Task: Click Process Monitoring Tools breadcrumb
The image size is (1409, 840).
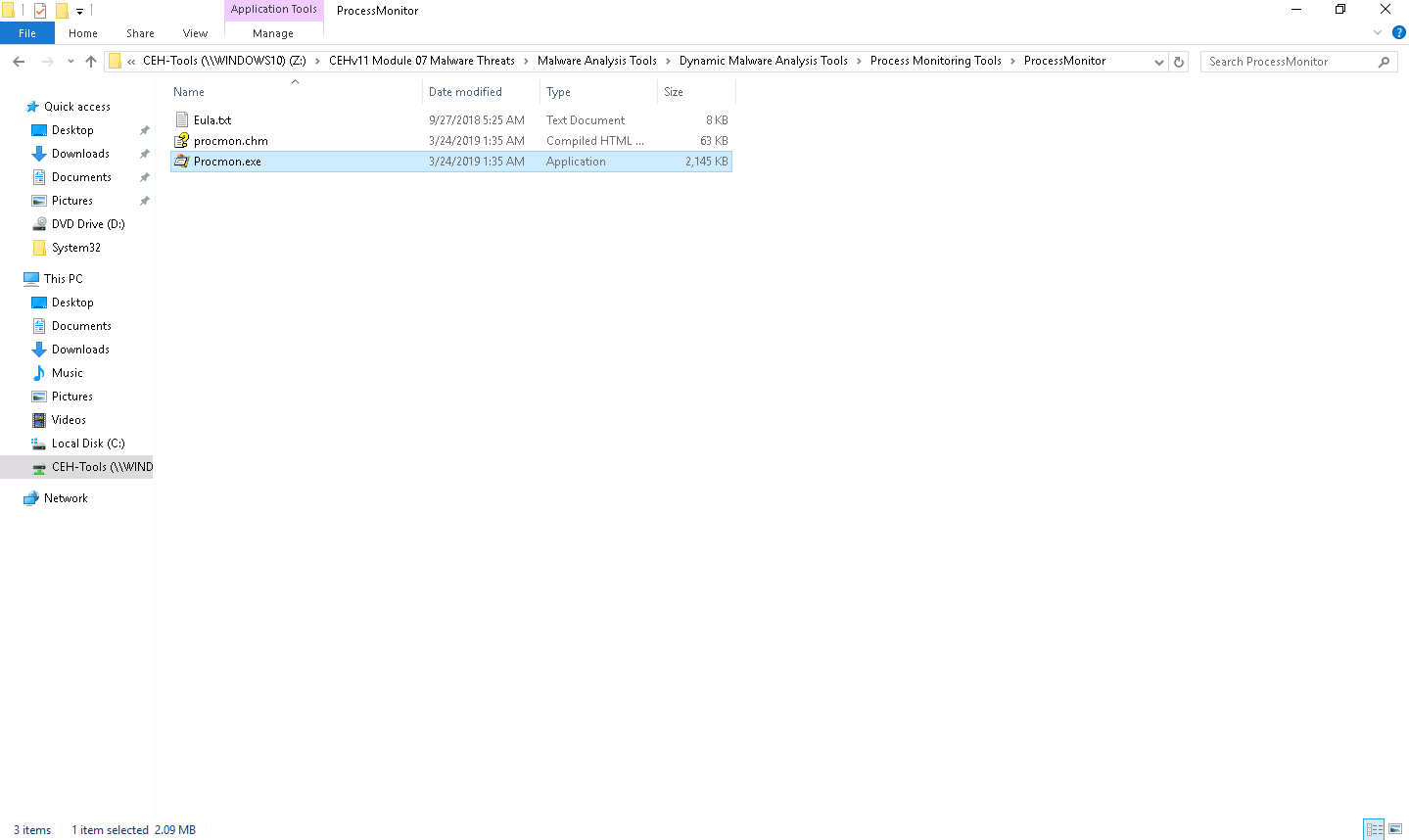Action: pyautogui.click(x=936, y=61)
